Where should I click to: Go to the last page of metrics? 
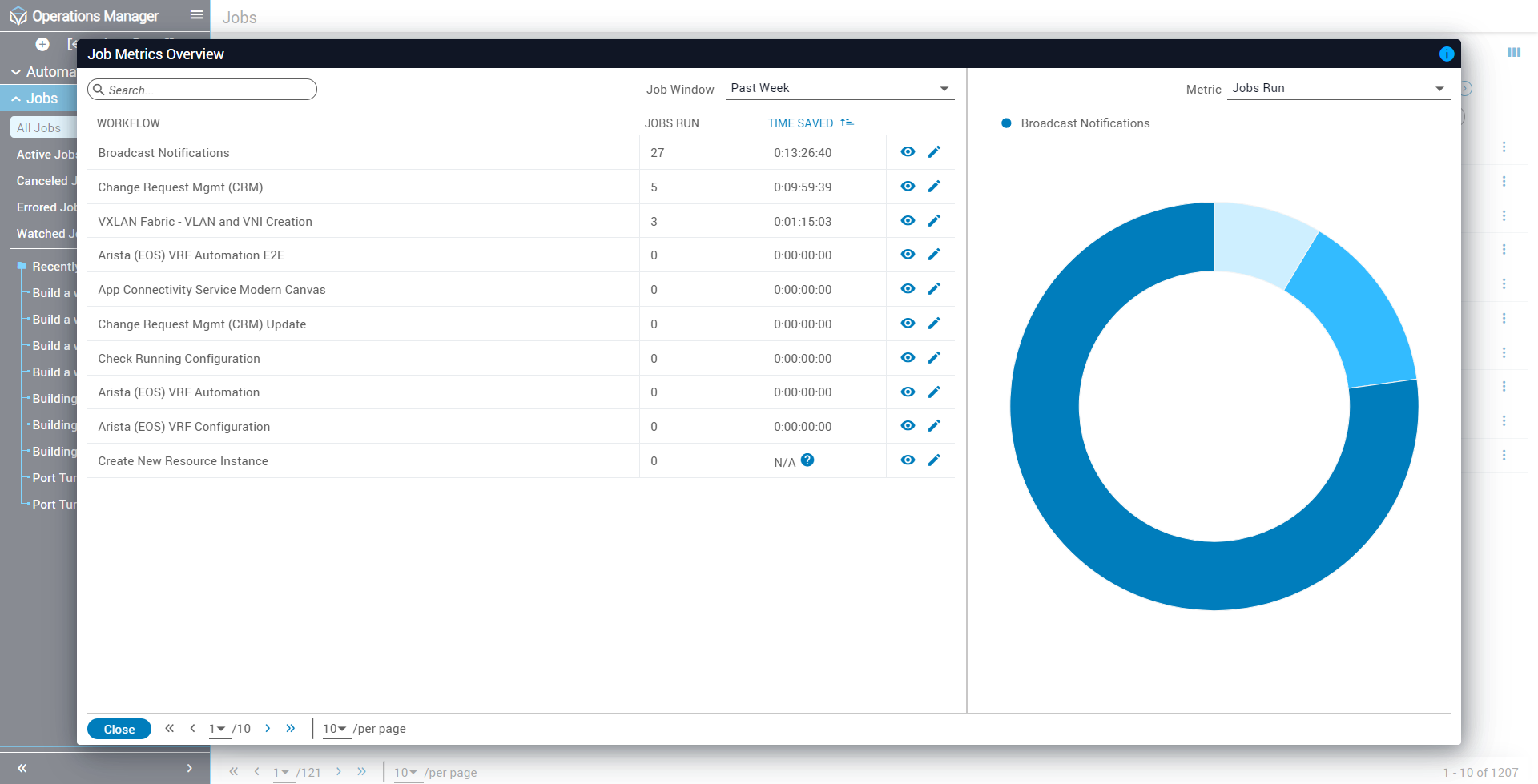click(x=291, y=728)
